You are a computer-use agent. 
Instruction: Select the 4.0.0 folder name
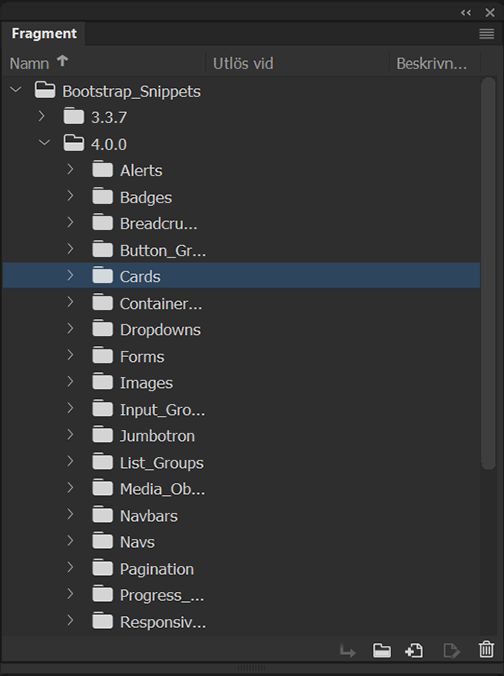click(x=109, y=144)
